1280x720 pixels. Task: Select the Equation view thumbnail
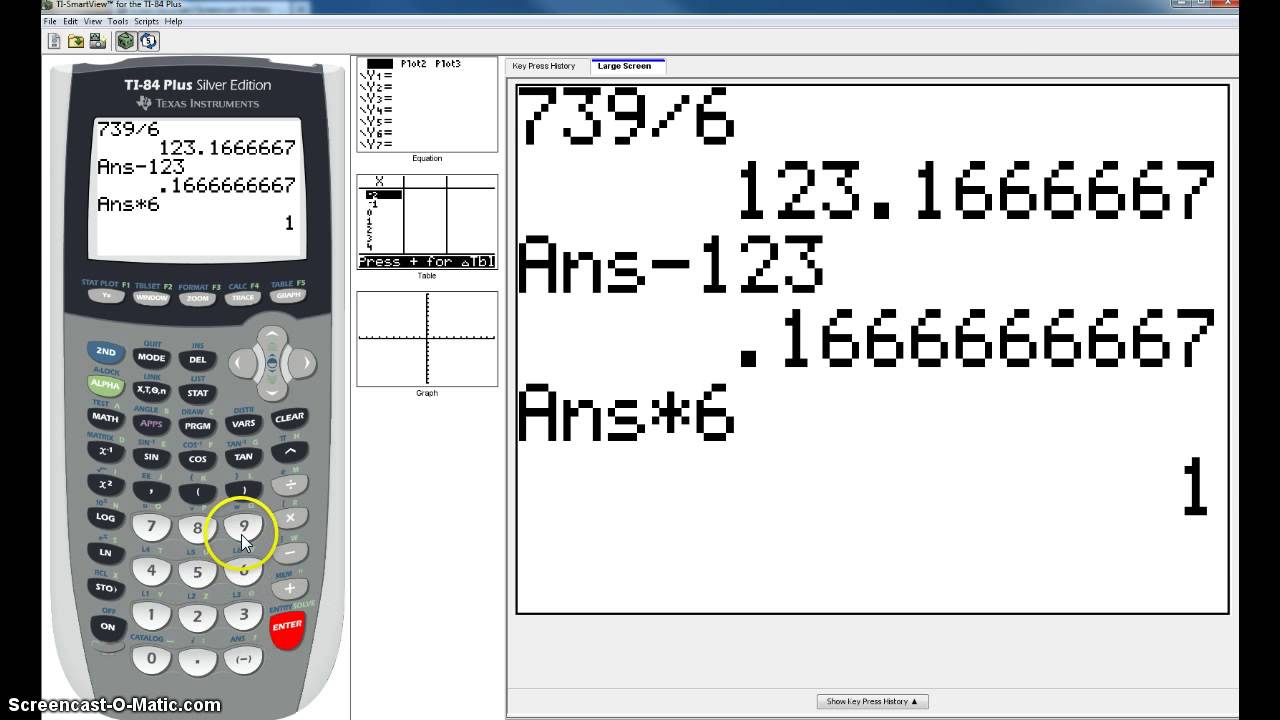[427, 105]
